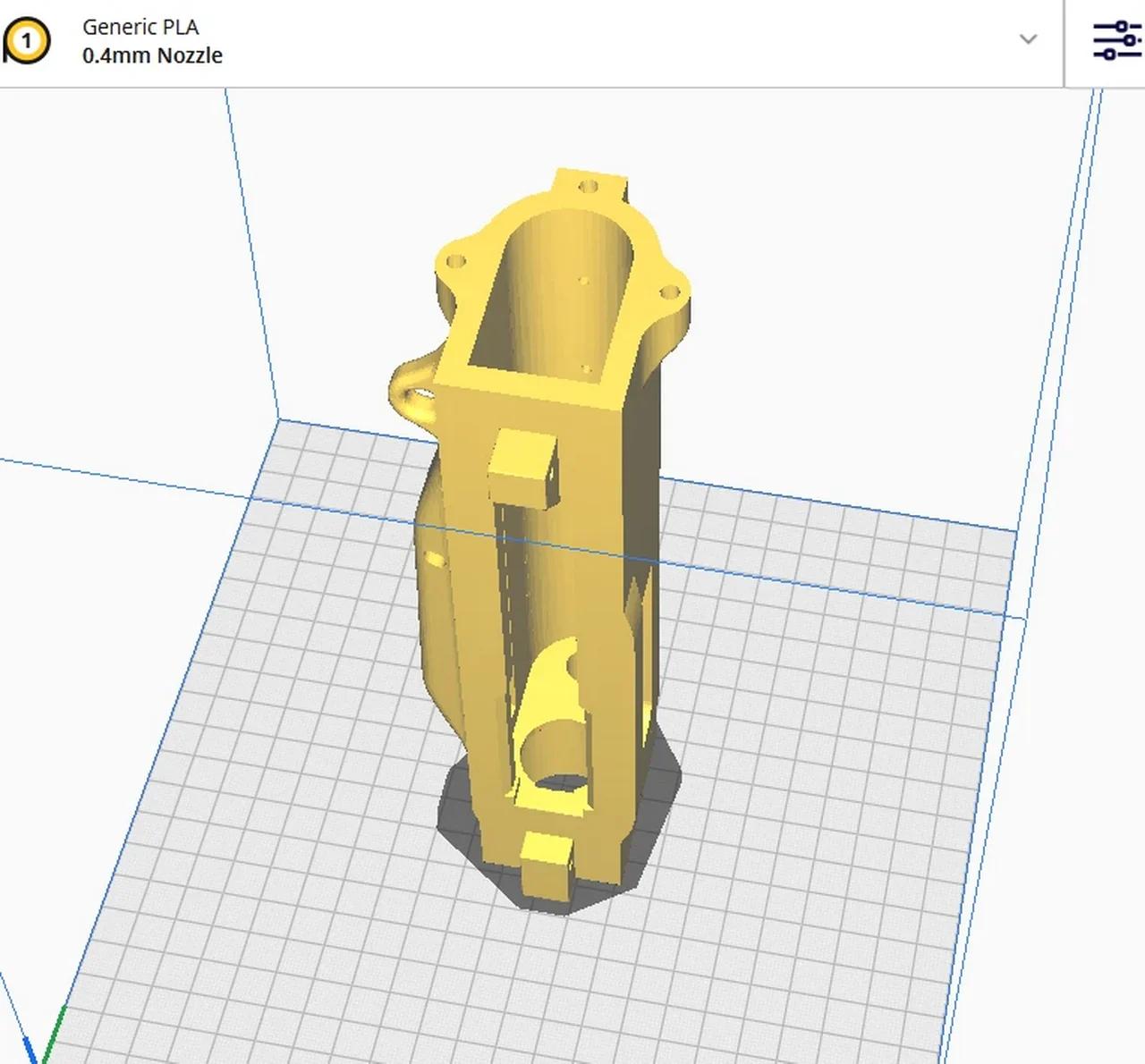This screenshot has height=1064, width=1145.
Task: Click empty build plate grid right of model
Action: tap(850, 715)
